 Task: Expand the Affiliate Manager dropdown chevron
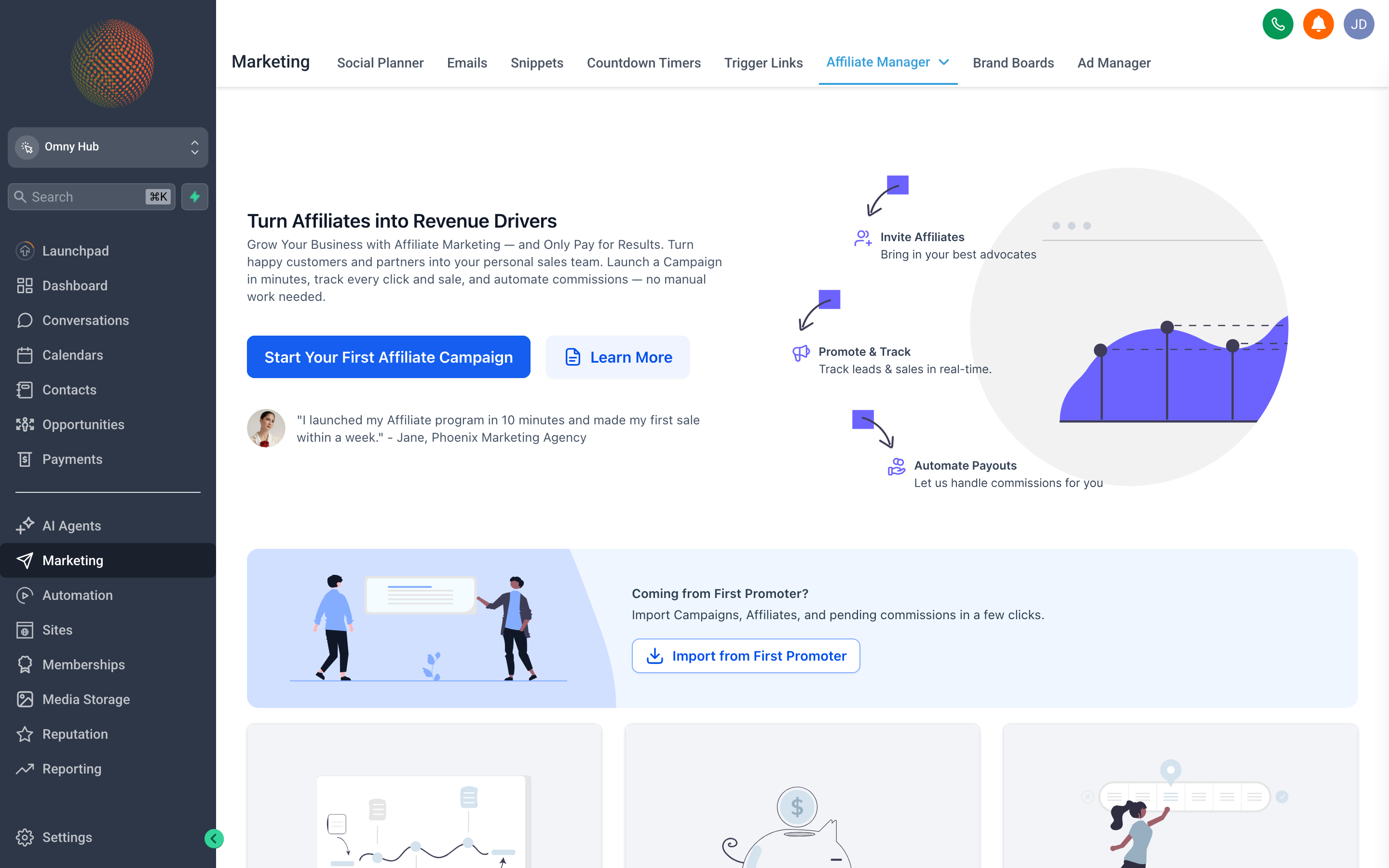pyautogui.click(x=943, y=62)
